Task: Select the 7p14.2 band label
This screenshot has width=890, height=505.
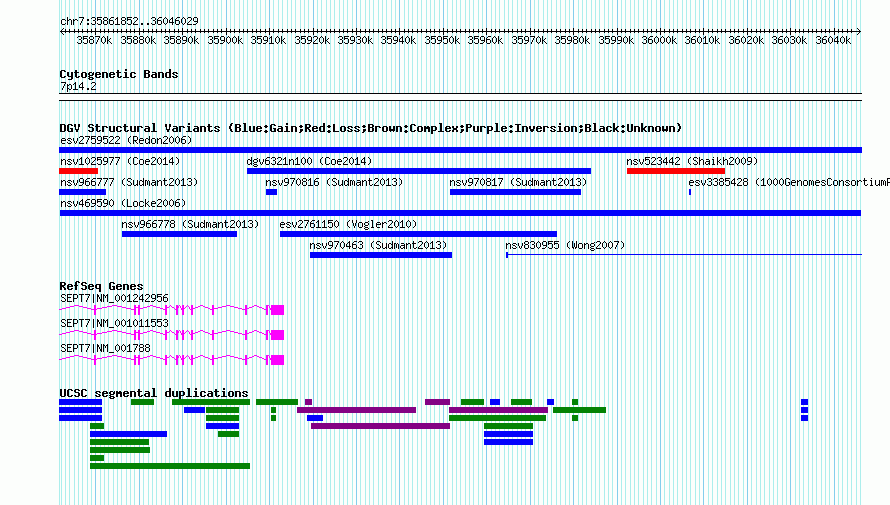Action: [x=78, y=86]
